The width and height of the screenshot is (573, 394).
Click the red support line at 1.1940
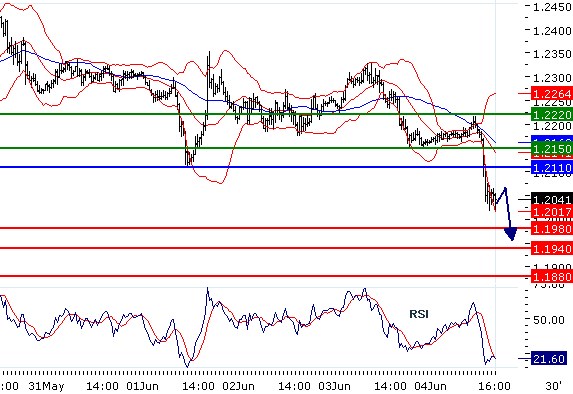pos(265,248)
